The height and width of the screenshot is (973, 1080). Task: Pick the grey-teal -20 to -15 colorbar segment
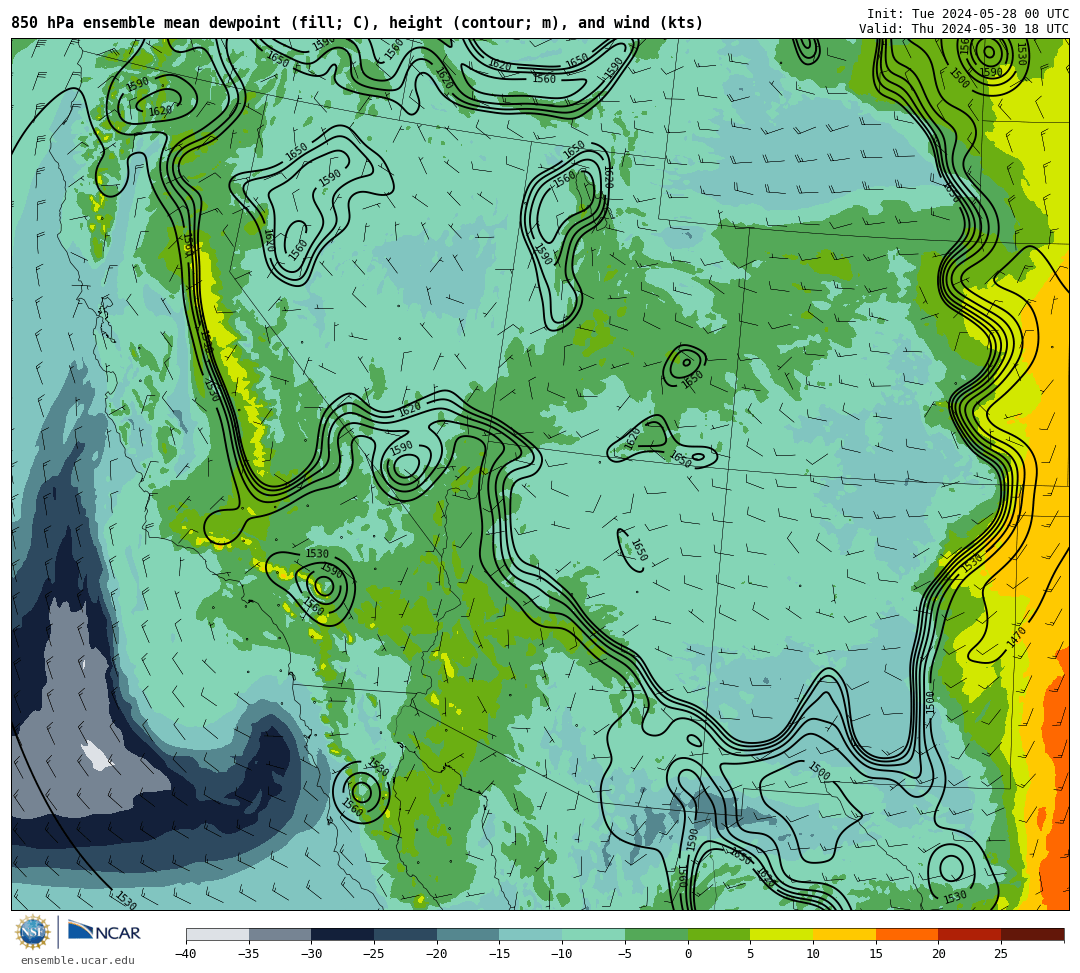pos(468,934)
